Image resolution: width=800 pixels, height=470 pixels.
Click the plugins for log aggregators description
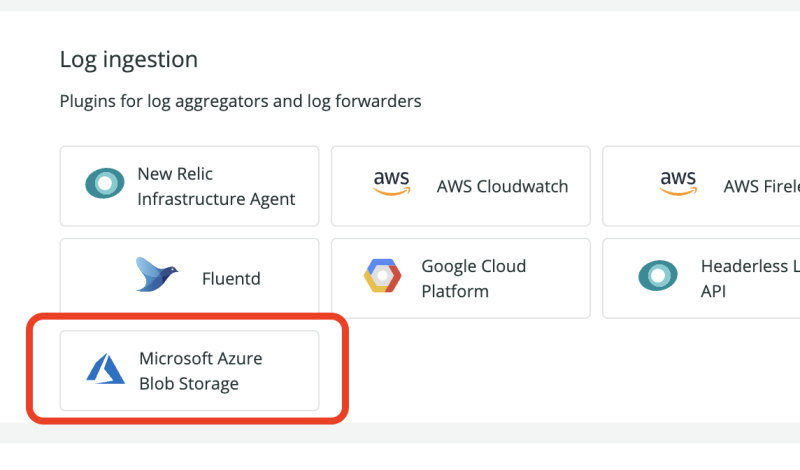tap(240, 101)
